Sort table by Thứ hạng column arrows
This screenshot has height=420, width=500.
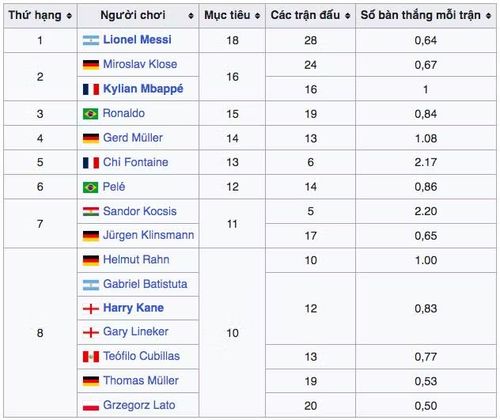point(69,16)
